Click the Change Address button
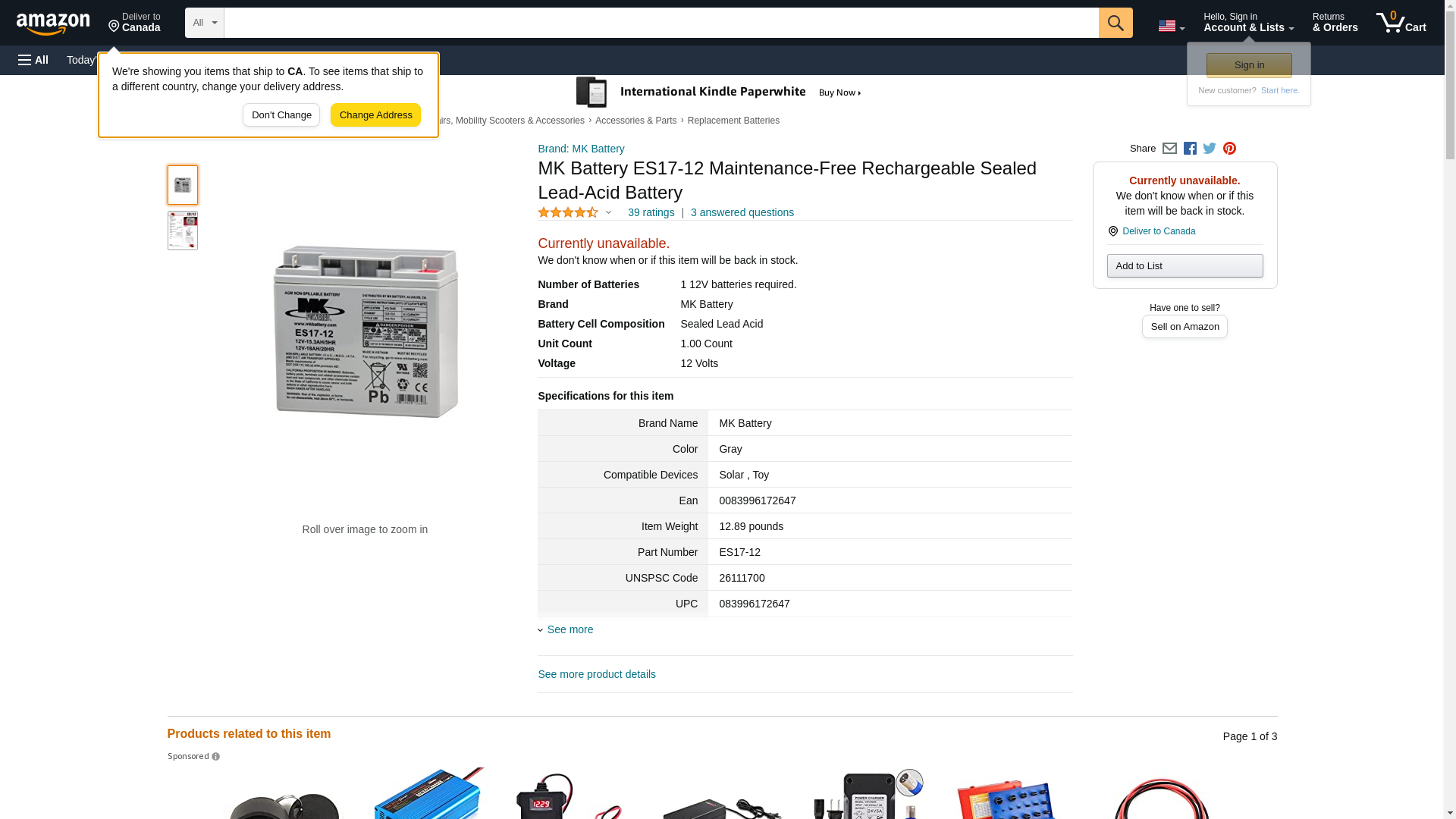Image resolution: width=1456 pixels, height=819 pixels. pos(375,115)
